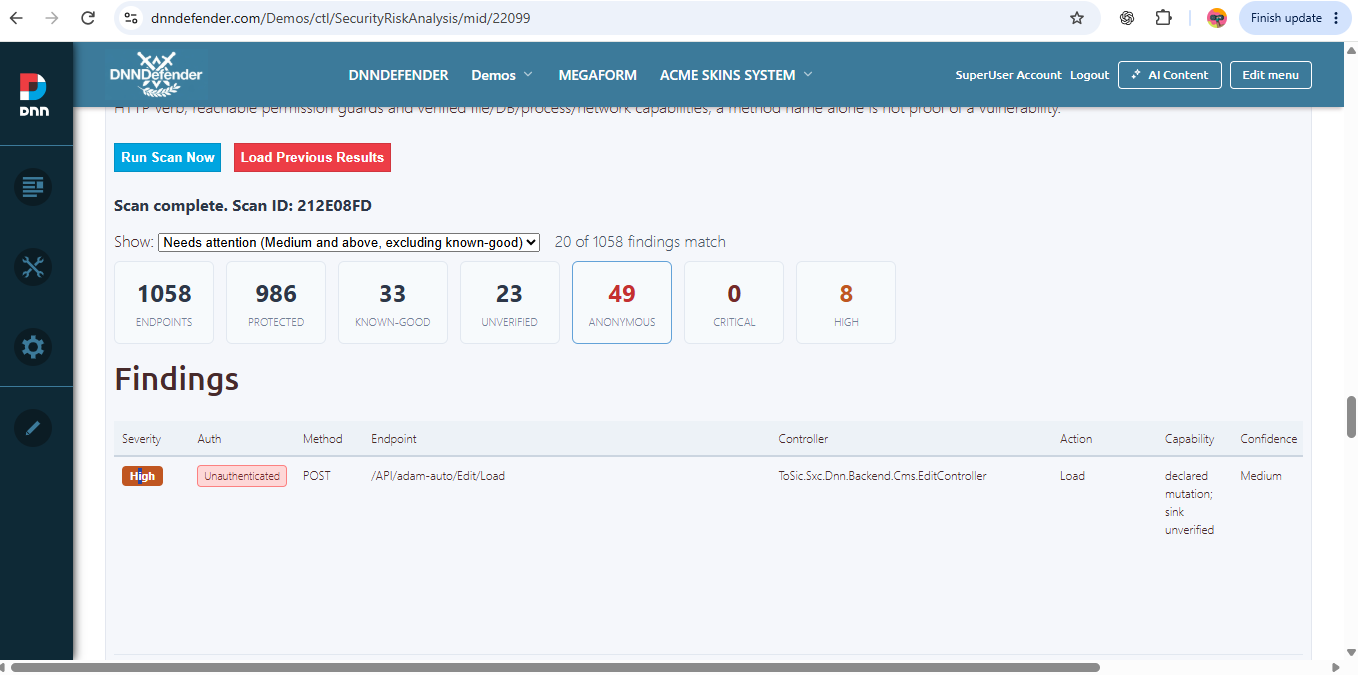Go back using the browser back arrow
This screenshot has width=1358, height=675.
pyautogui.click(x=17, y=18)
